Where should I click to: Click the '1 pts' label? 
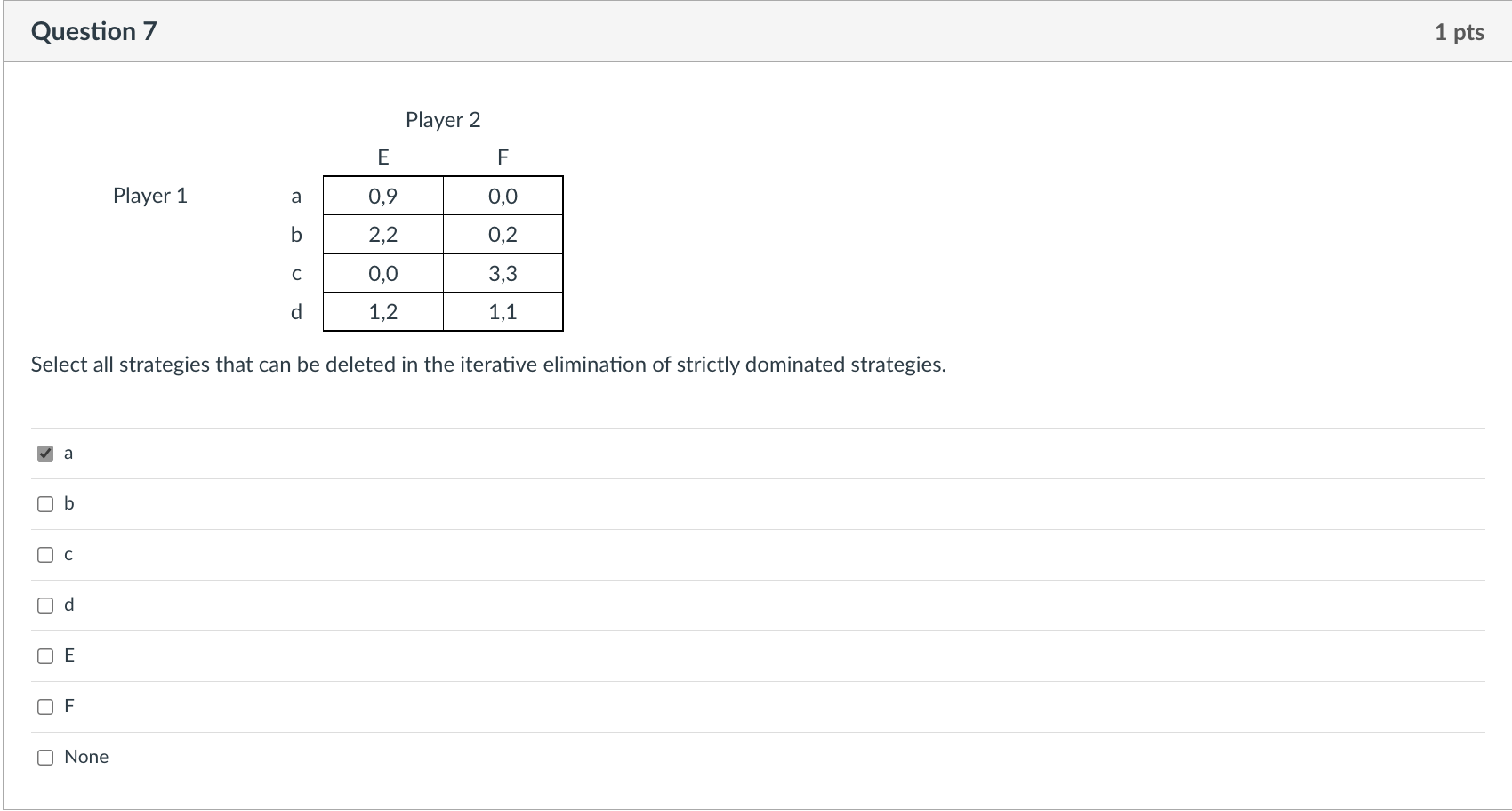(x=1459, y=32)
